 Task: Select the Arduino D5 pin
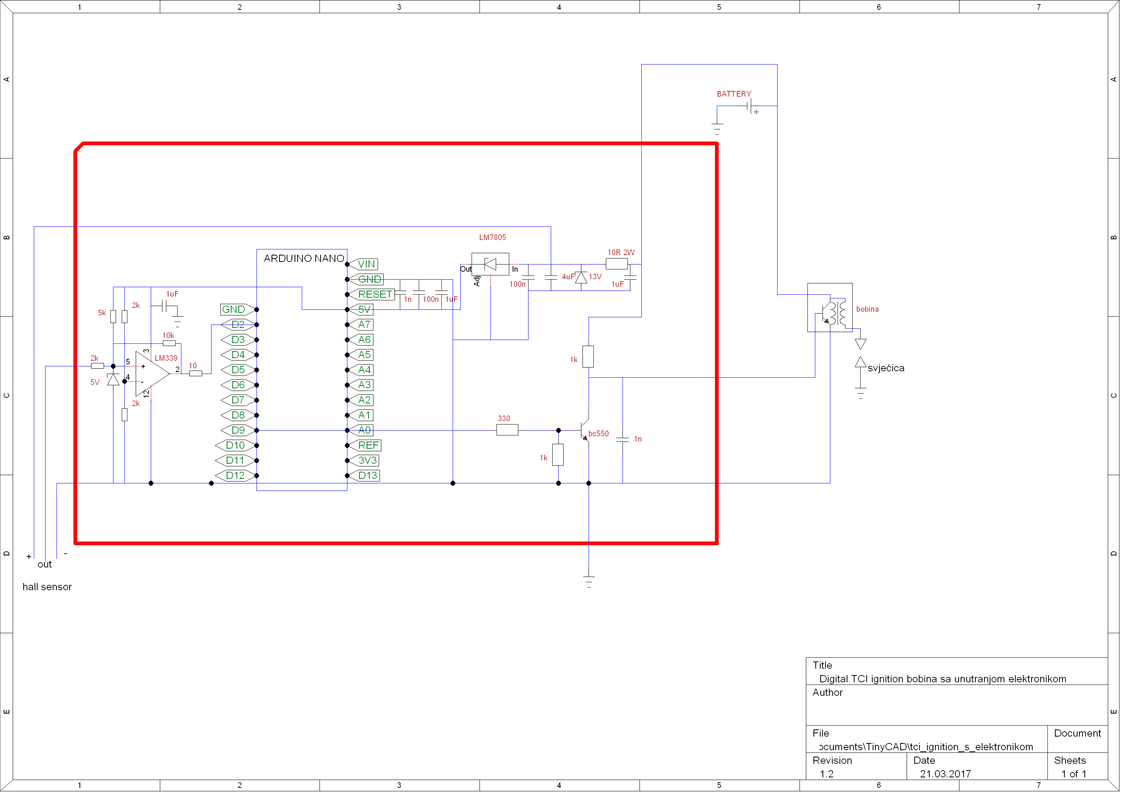coord(238,370)
